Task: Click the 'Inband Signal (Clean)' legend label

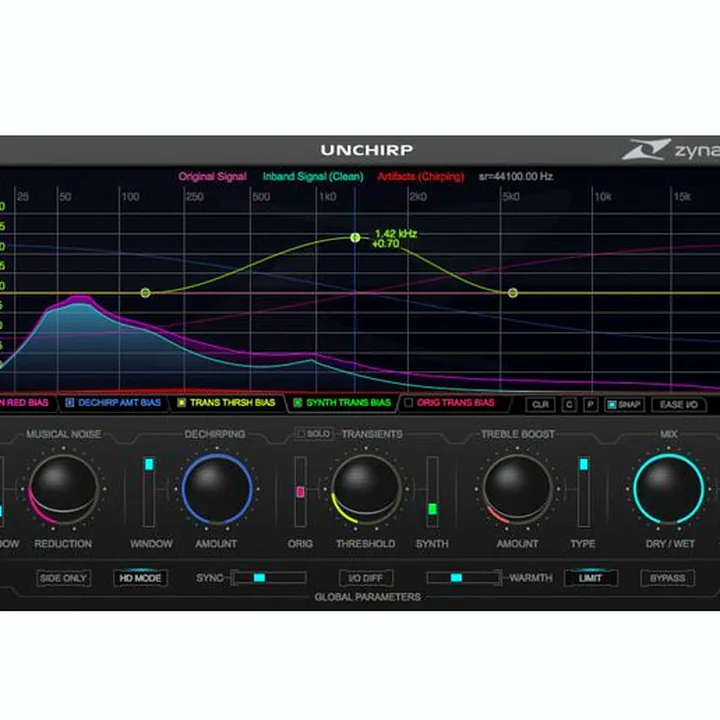Action: (313, 176)
